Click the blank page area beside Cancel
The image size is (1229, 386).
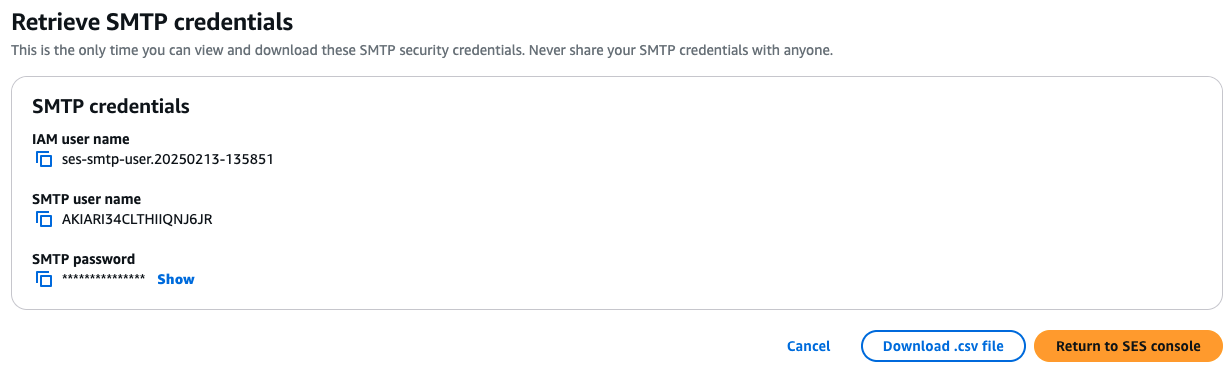pos(400,346)
